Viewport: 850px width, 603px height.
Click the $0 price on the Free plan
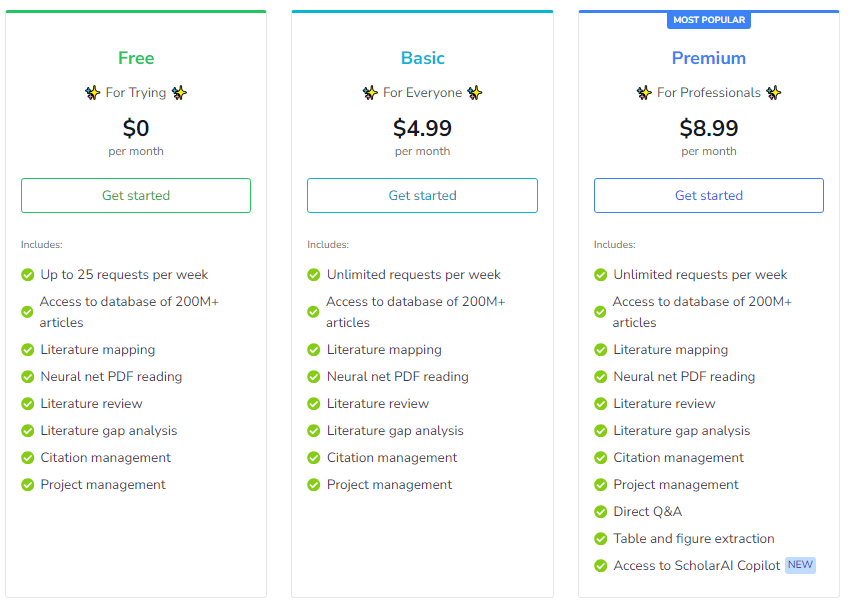click(x=136, y=128)
